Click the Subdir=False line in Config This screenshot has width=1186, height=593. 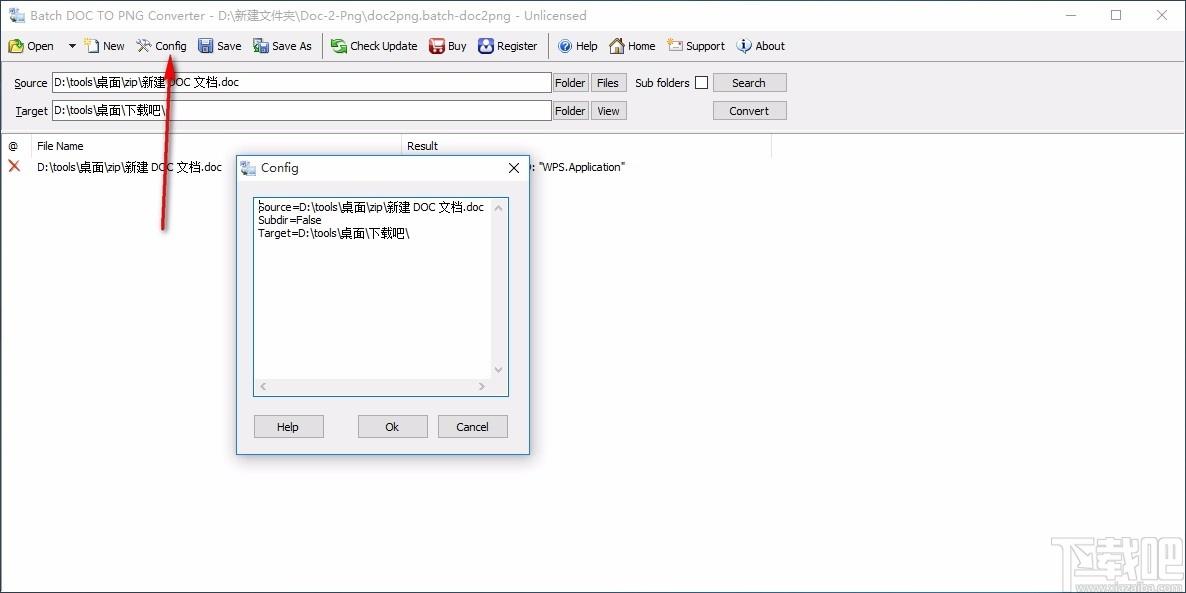[290, 220]
